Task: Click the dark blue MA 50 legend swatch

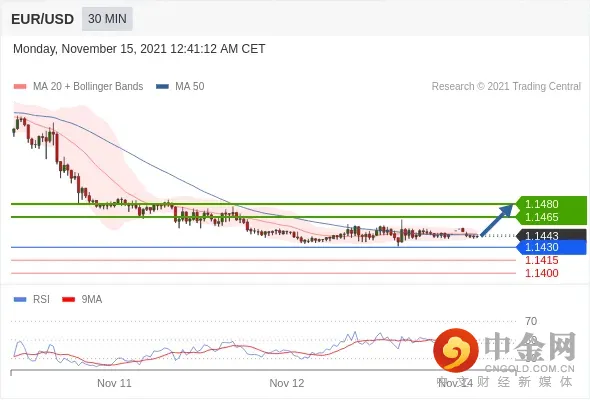Action: point(162,87)
